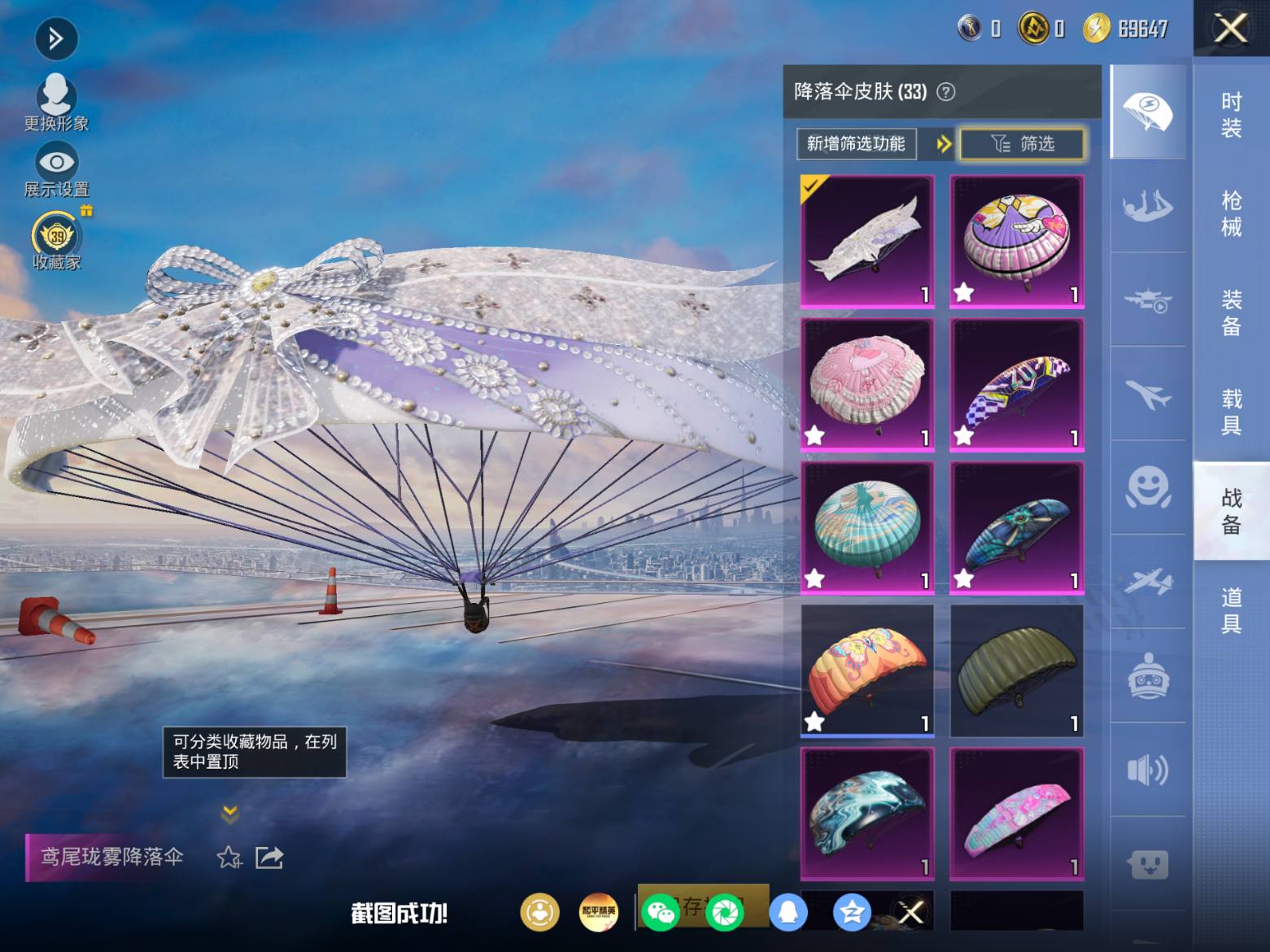Screen dimensions: 1270x952
Task: Open the smiley emote category
Action: pos(1147,488)
